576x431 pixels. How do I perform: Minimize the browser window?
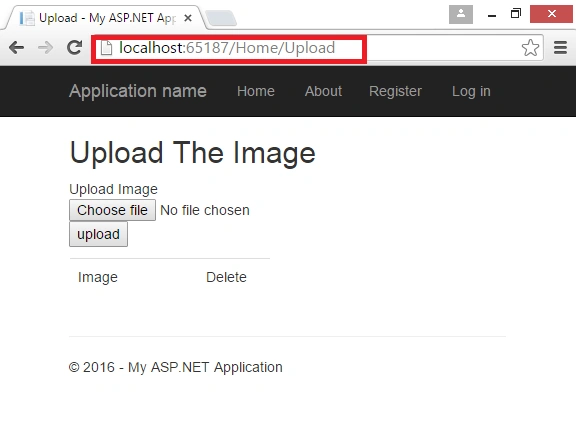pos(492,15)
